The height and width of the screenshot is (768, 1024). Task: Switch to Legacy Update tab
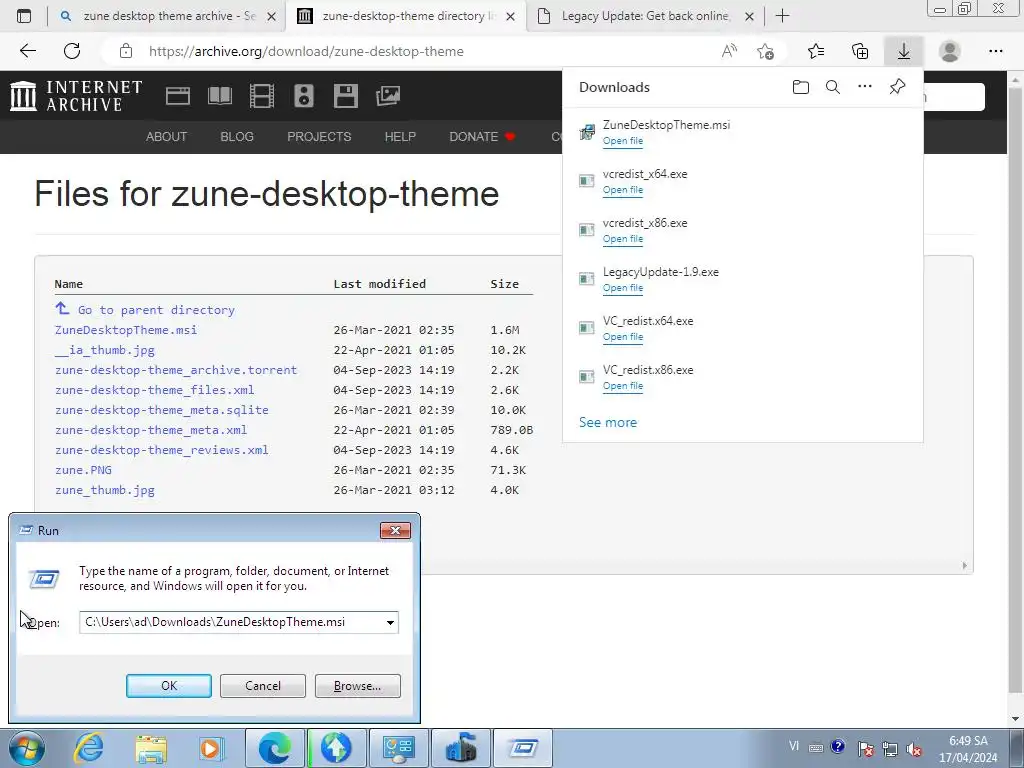click(x=646, y=16)
